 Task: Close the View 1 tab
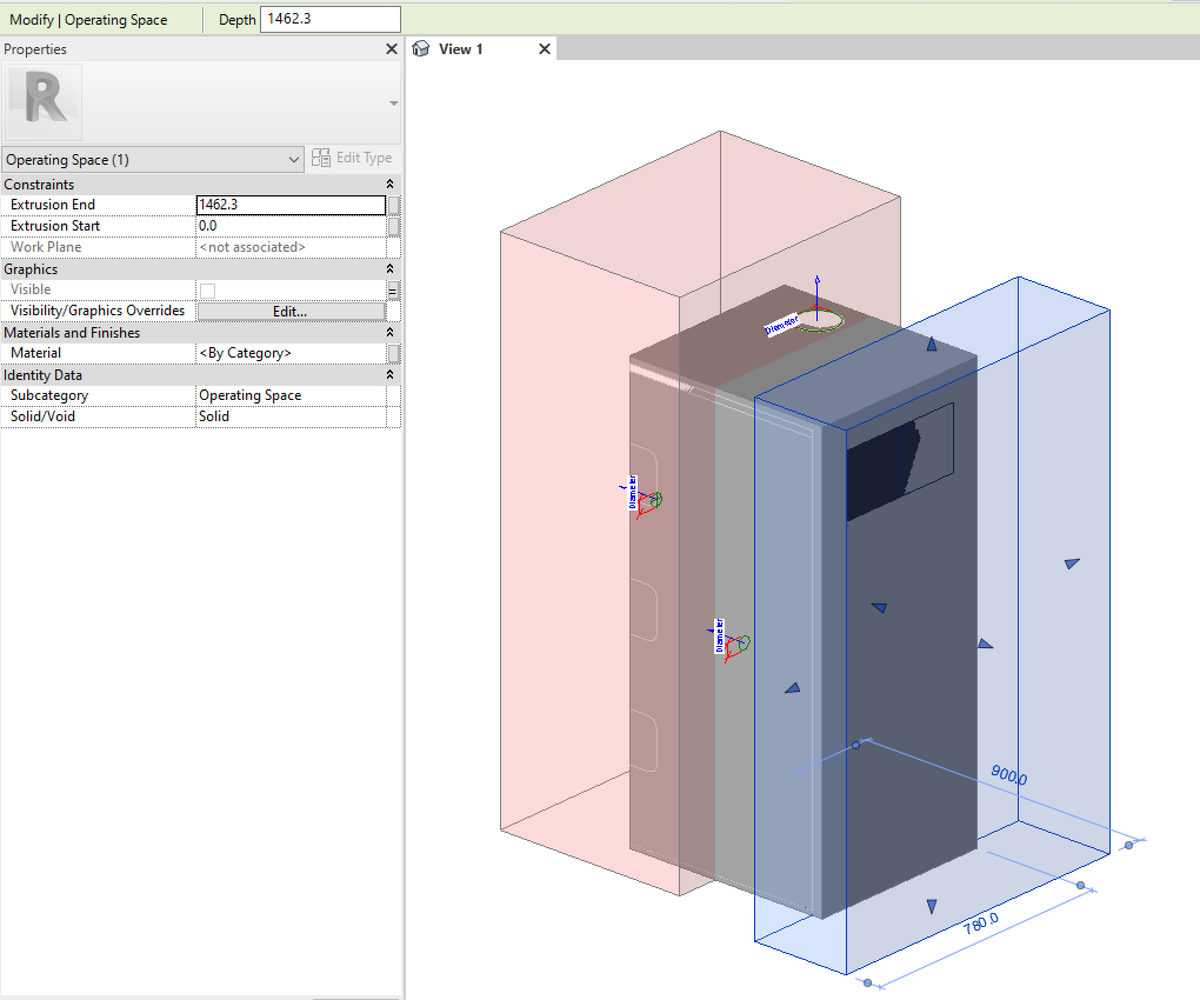[x=544, y=49]
